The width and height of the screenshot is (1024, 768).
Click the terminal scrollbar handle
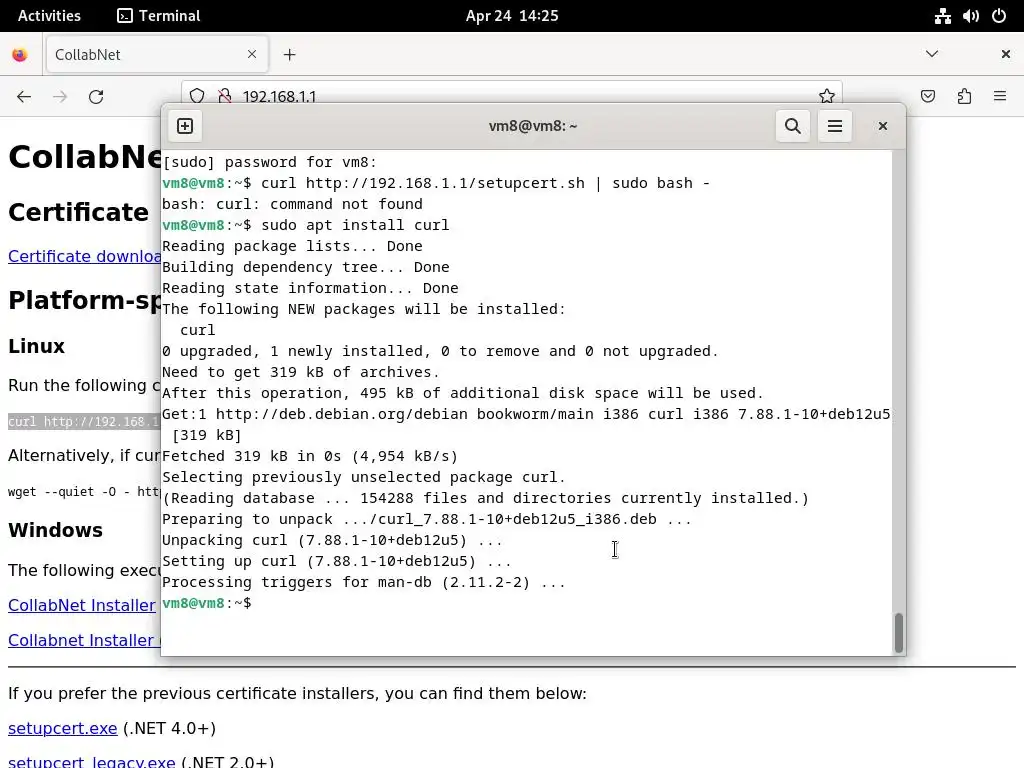pos(899,632)
